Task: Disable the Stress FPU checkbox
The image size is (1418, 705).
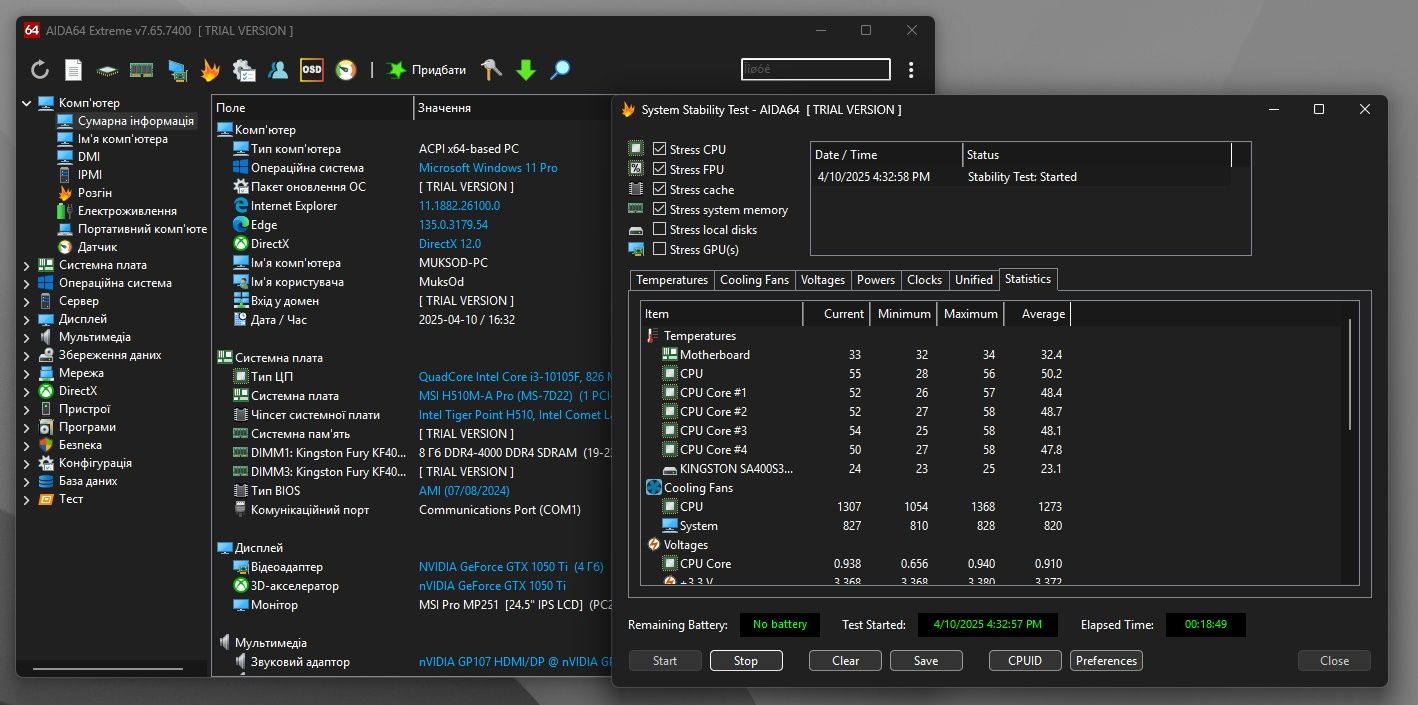Action: pos(659,169)
